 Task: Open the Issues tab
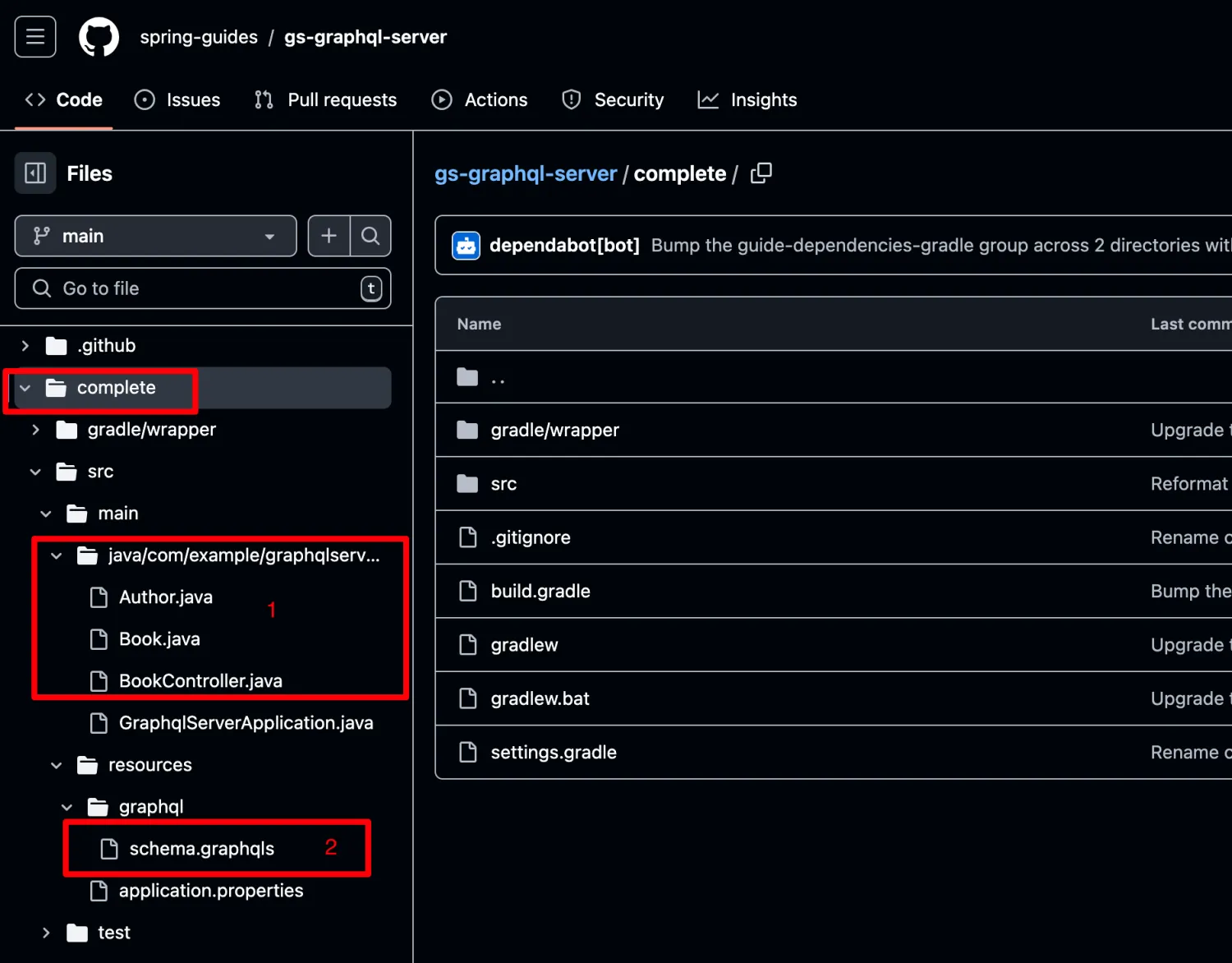click(x=177, y=100)
